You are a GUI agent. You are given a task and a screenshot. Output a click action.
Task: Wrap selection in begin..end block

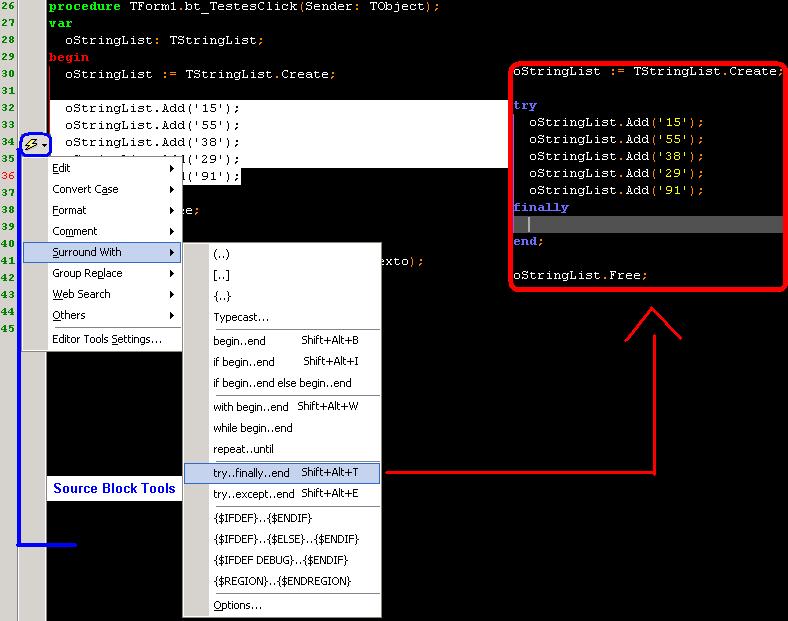(x=282, y=341)
